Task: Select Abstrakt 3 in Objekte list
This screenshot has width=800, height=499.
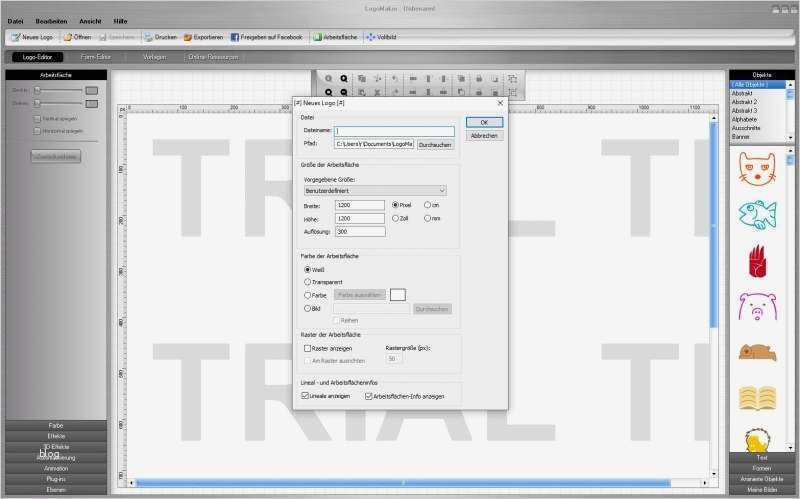Action: (758, 111)
